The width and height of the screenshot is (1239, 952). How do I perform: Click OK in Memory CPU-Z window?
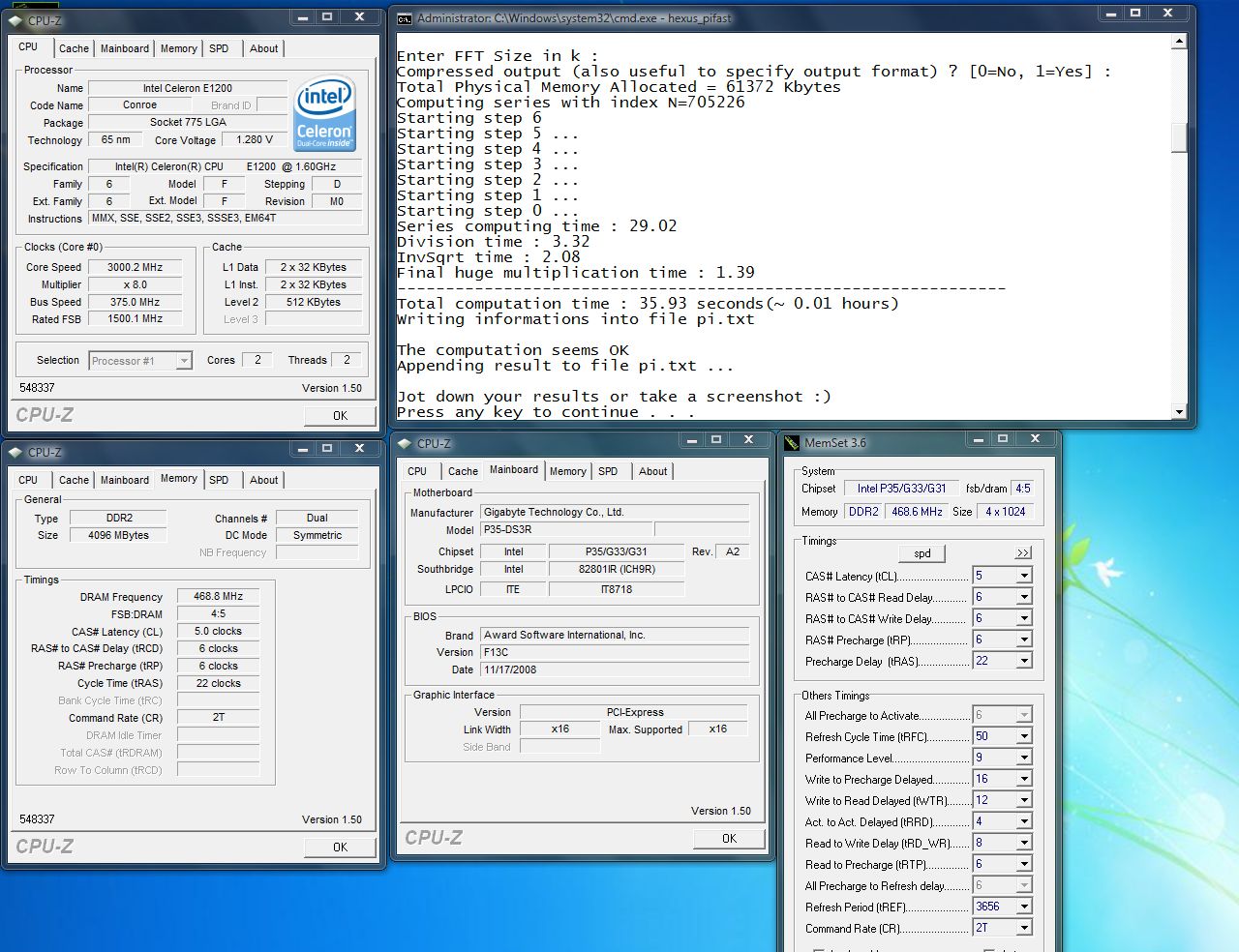[340, 848]
